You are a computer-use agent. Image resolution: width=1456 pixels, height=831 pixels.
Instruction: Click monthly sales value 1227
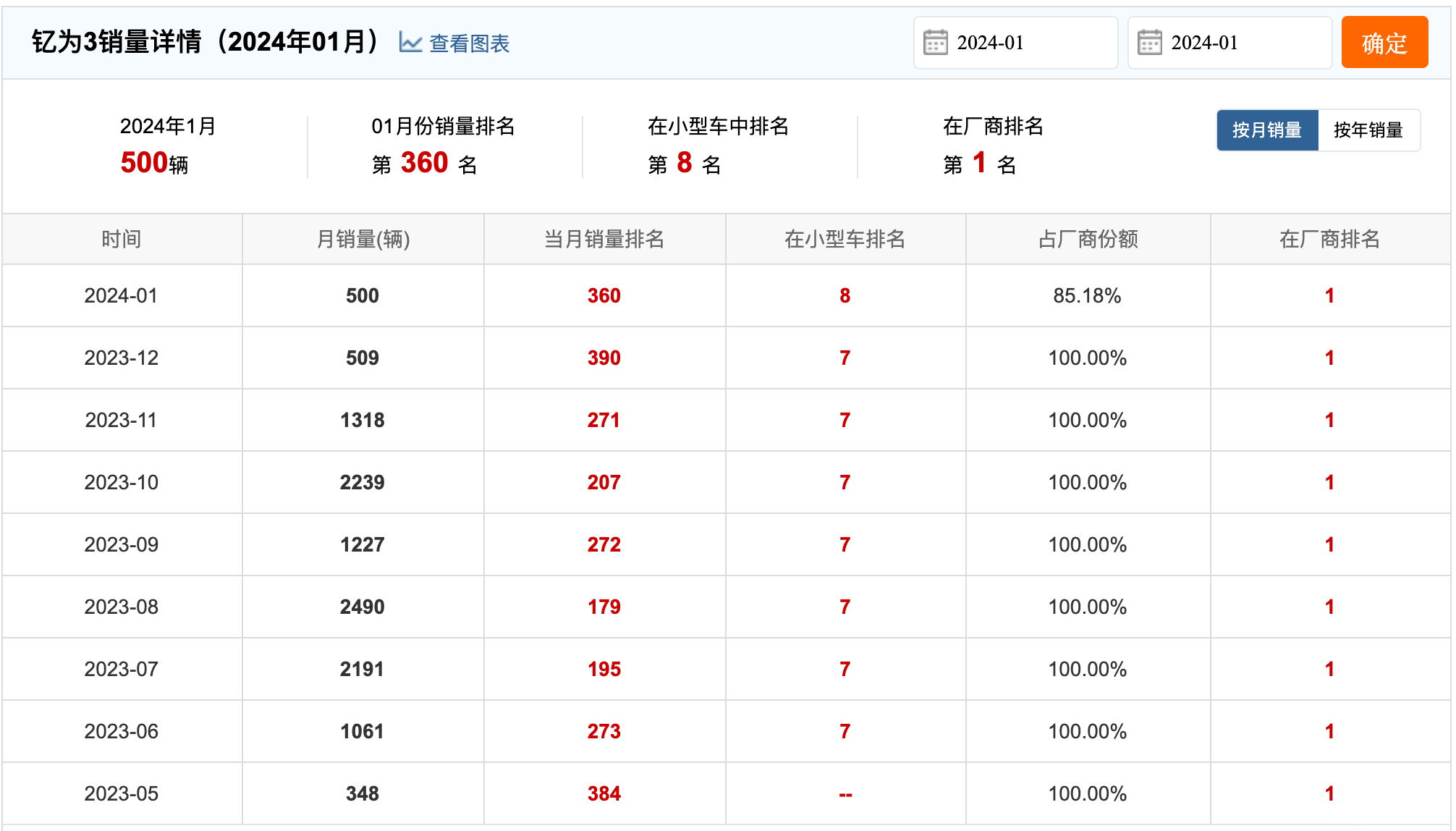pyautogui.click(x=363, y=544)
